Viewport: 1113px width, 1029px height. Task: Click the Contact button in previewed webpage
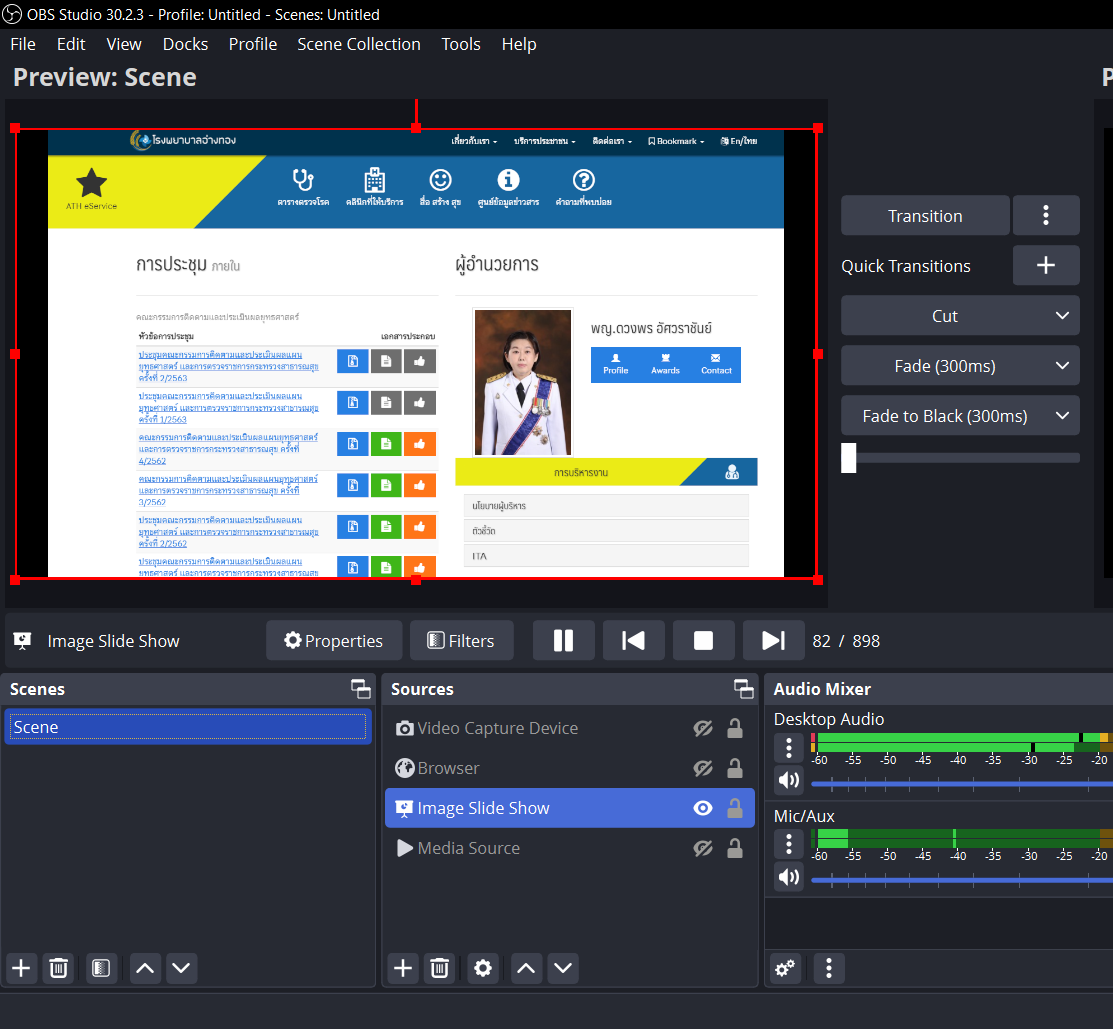pos(716,365)
